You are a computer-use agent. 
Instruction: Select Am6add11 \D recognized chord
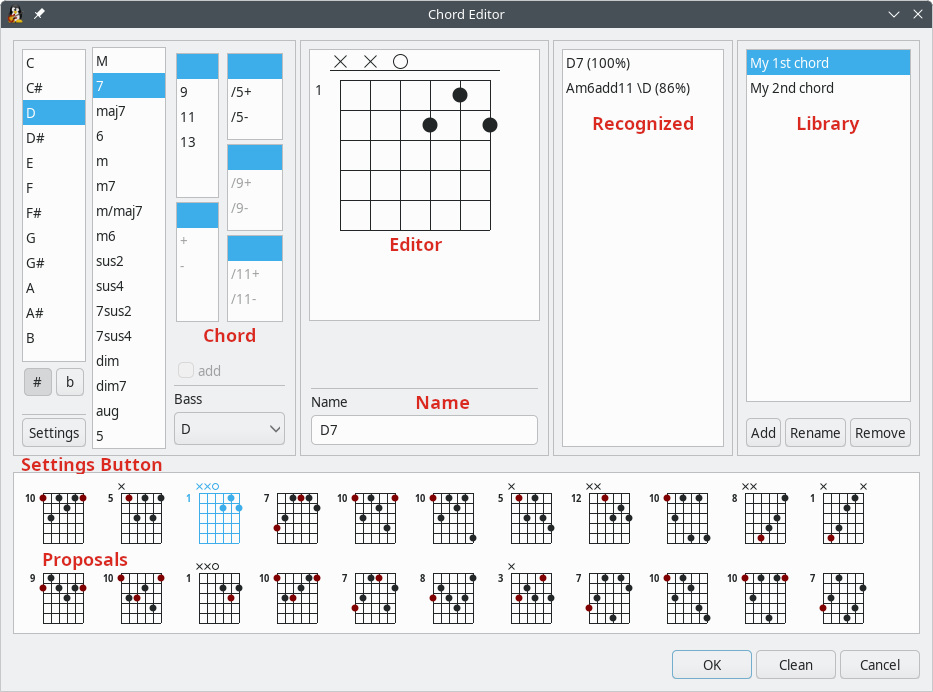point(627,88)
